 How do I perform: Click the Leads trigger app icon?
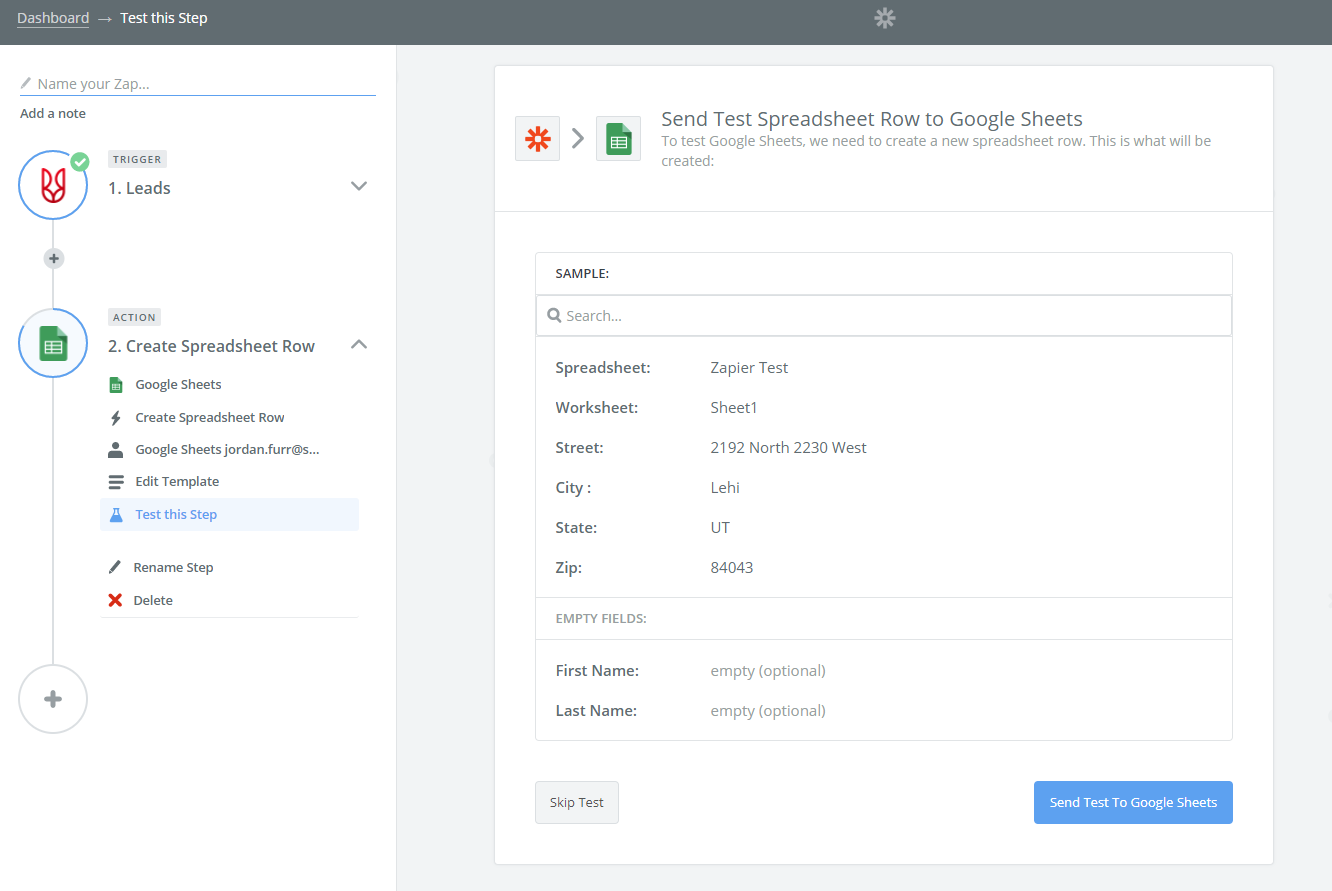53,185
